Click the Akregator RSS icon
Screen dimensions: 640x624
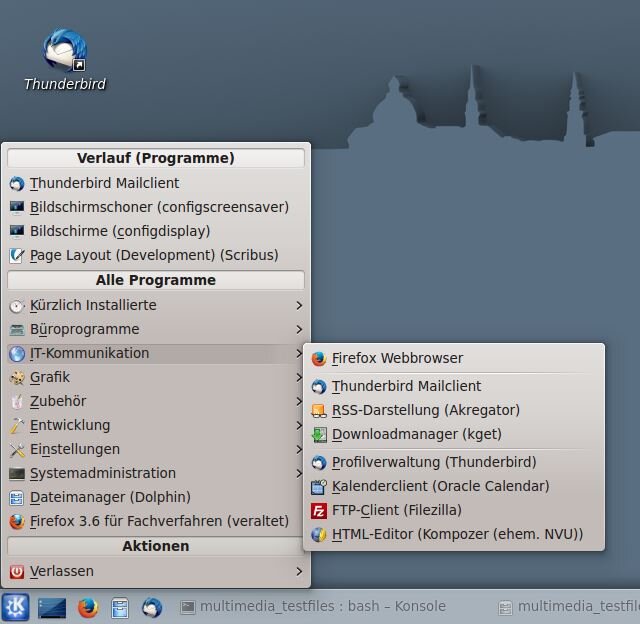tap(319, 411)
